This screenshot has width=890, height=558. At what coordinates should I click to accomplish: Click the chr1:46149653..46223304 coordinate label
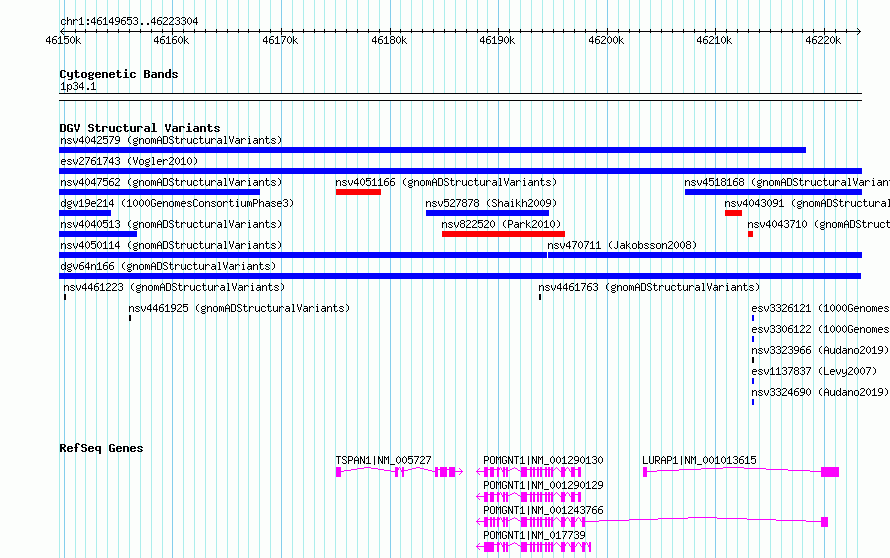pos(129,21)
